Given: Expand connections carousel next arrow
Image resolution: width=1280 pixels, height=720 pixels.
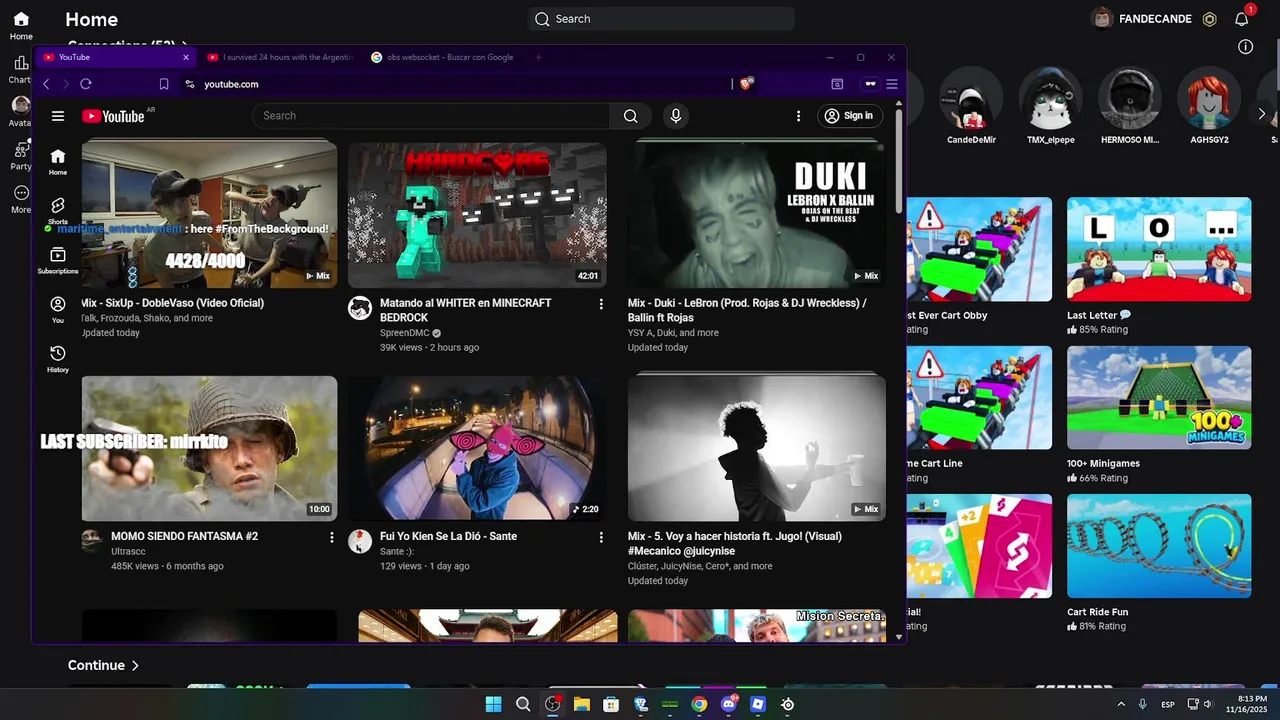Looking at the screenshot, I should [x=1261, y=114].
